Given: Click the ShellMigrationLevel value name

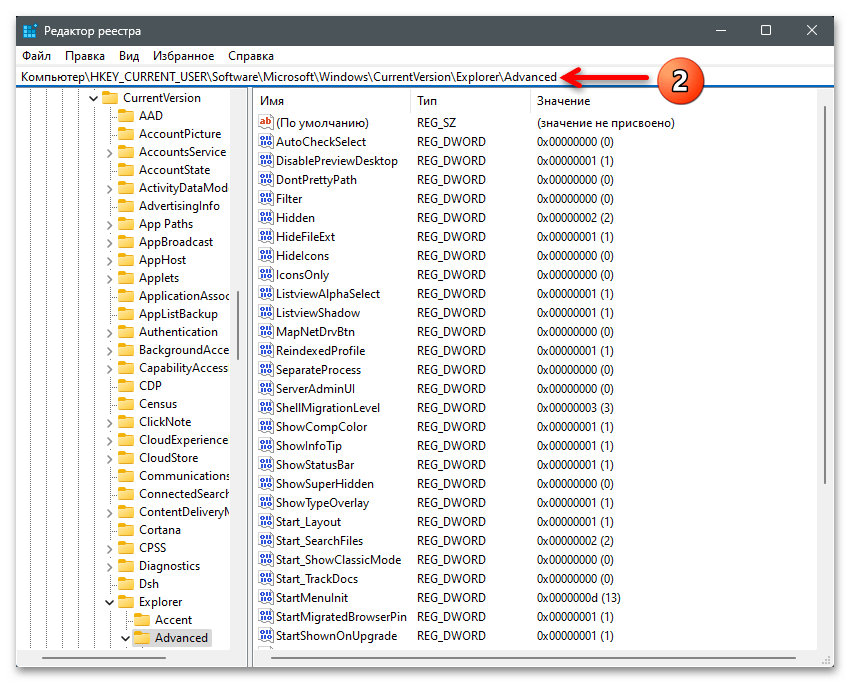Looking at the screenshot, I should tap(328, 408).
